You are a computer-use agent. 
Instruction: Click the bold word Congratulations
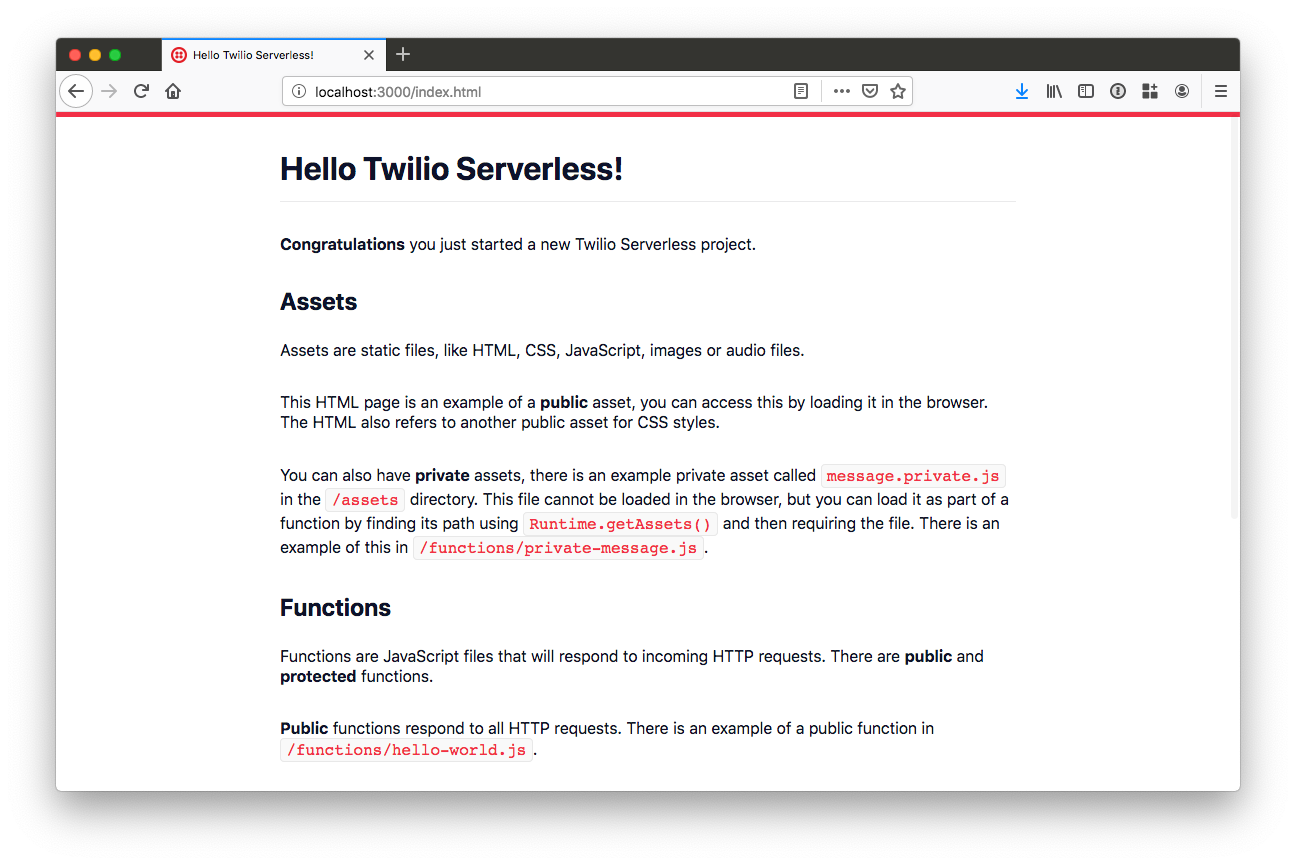coord(342,245)
